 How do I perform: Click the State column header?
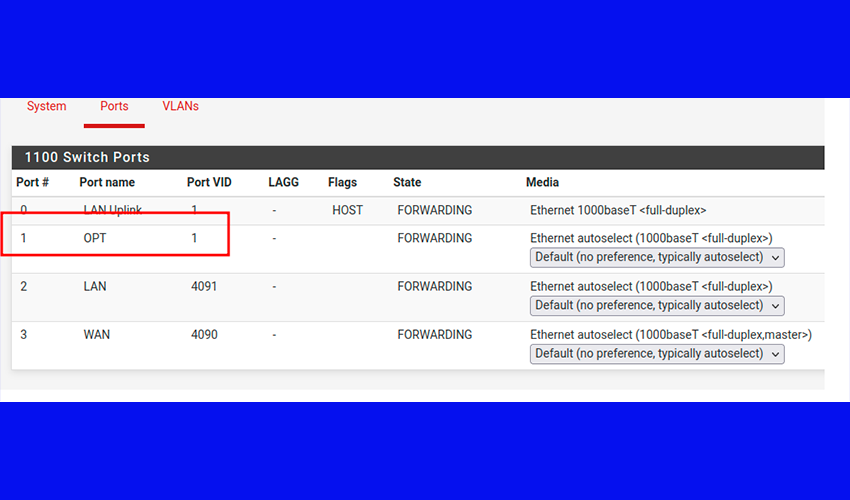(x=407, y=182)
